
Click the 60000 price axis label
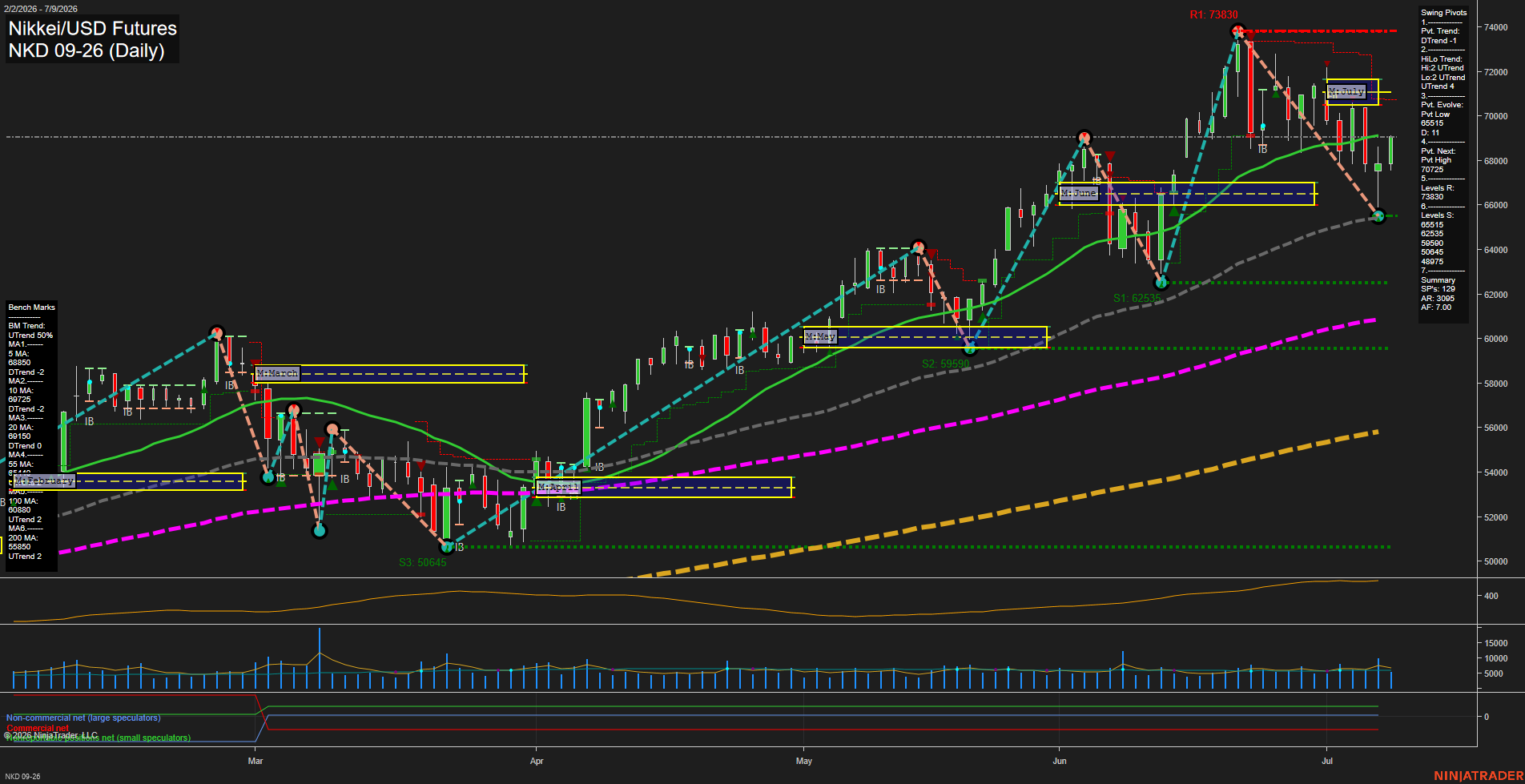(x=1496, y=339)
